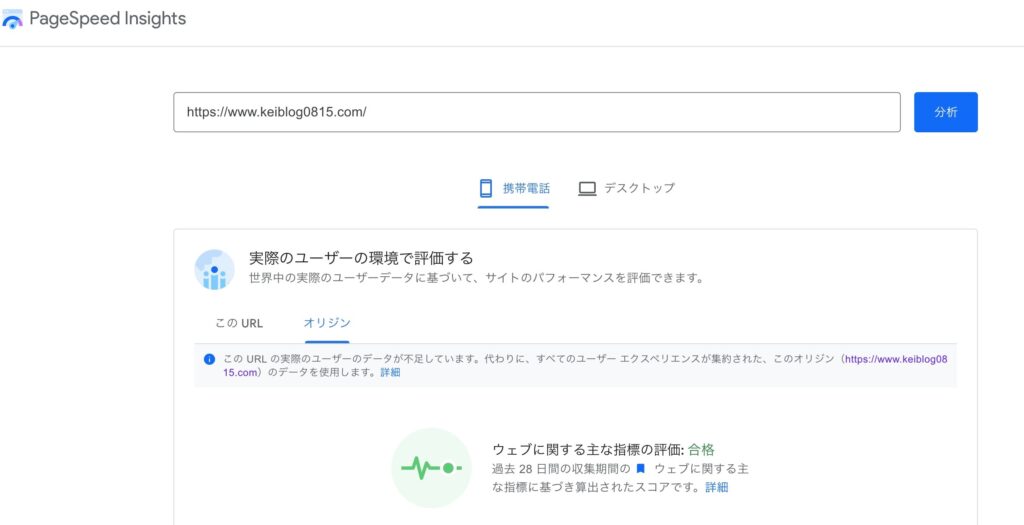Switch to the デスクトップ tab

pyautogui.click(x=626, y=189)
